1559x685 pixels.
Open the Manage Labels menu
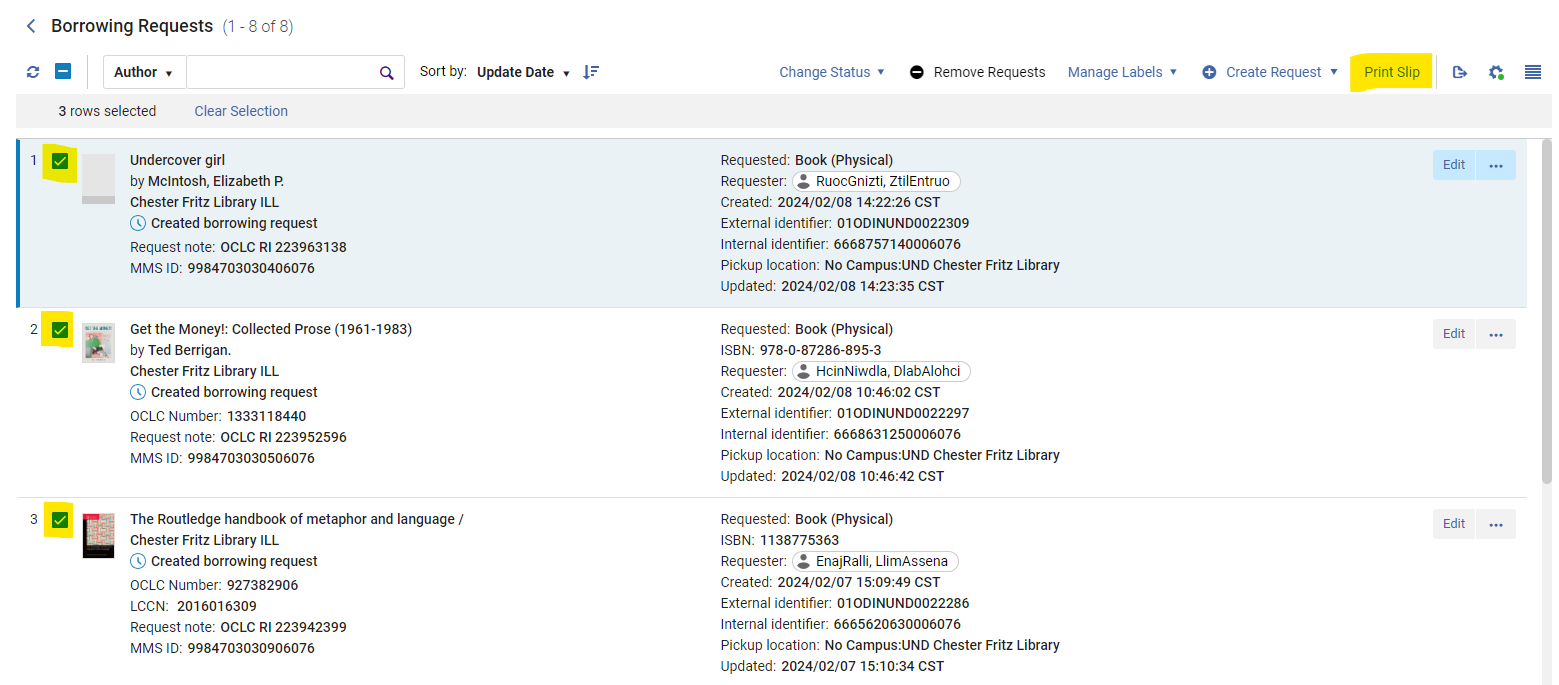pyautogui.click(x=1122, y=72)
